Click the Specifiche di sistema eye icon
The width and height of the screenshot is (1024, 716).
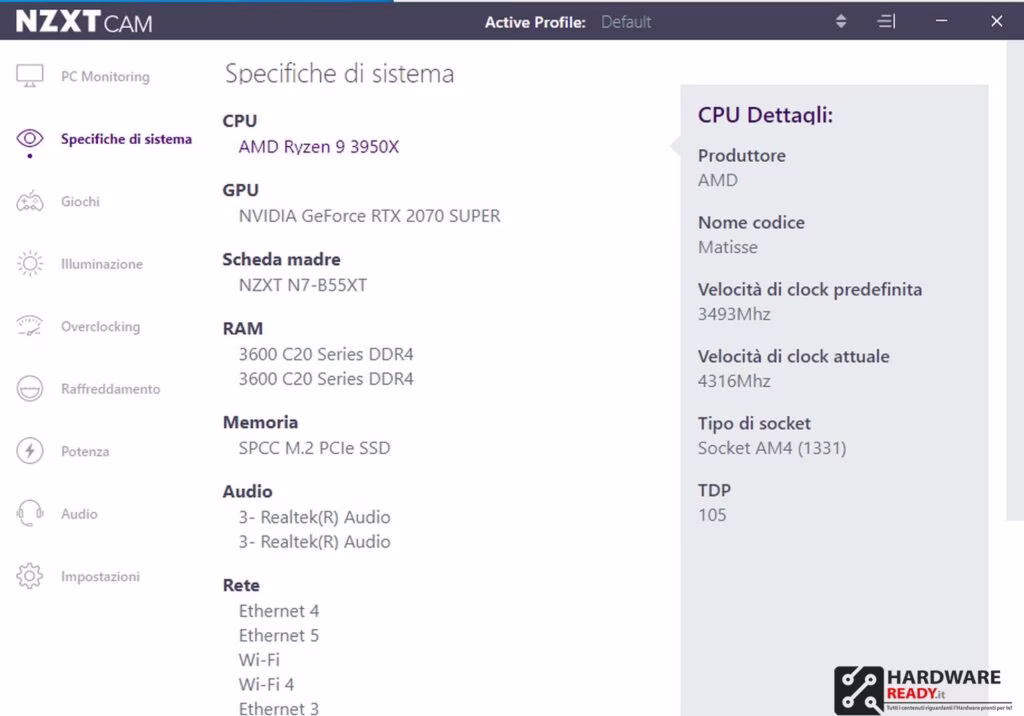coord(29,138)
